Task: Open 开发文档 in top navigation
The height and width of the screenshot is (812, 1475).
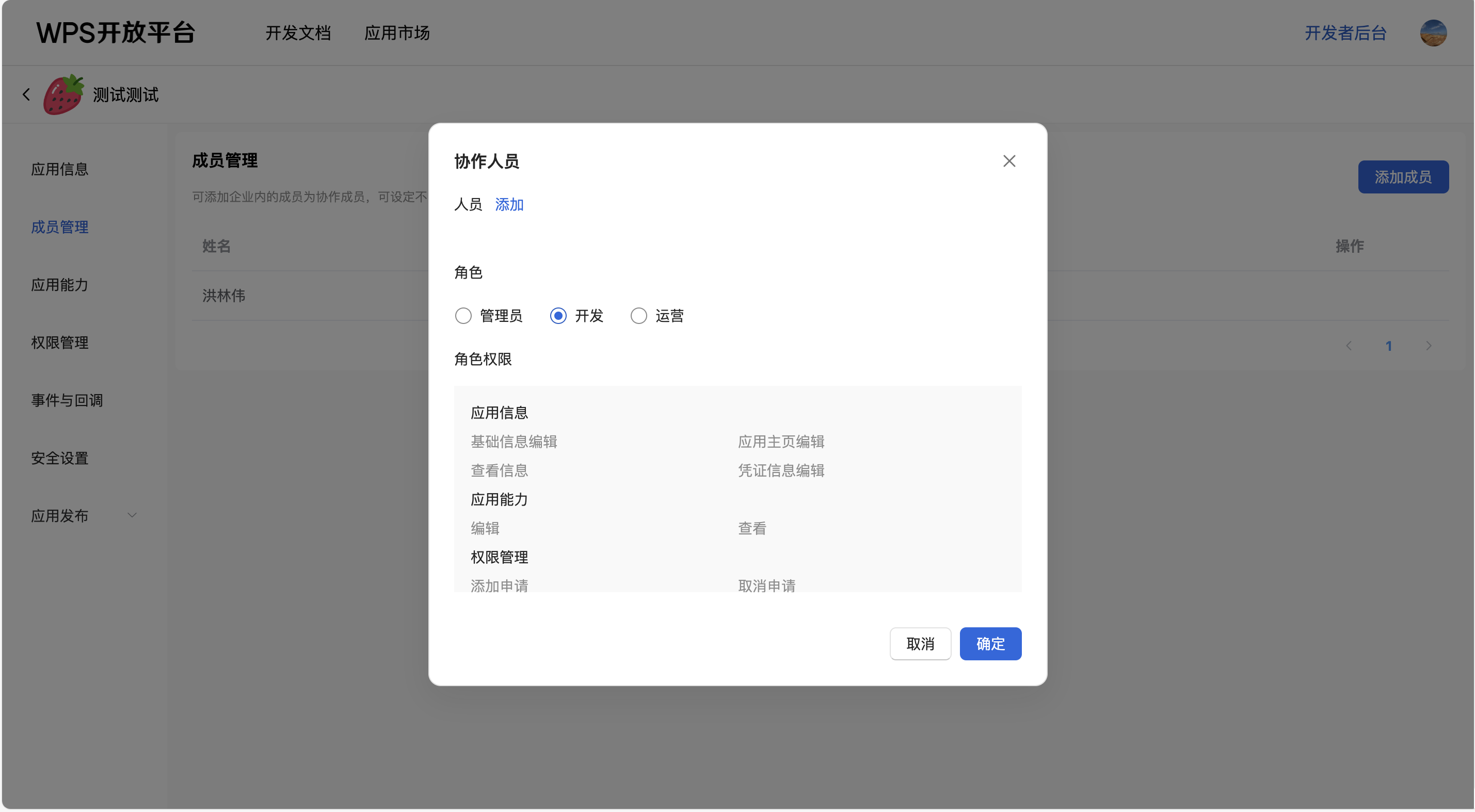Action: coord(298,33)
